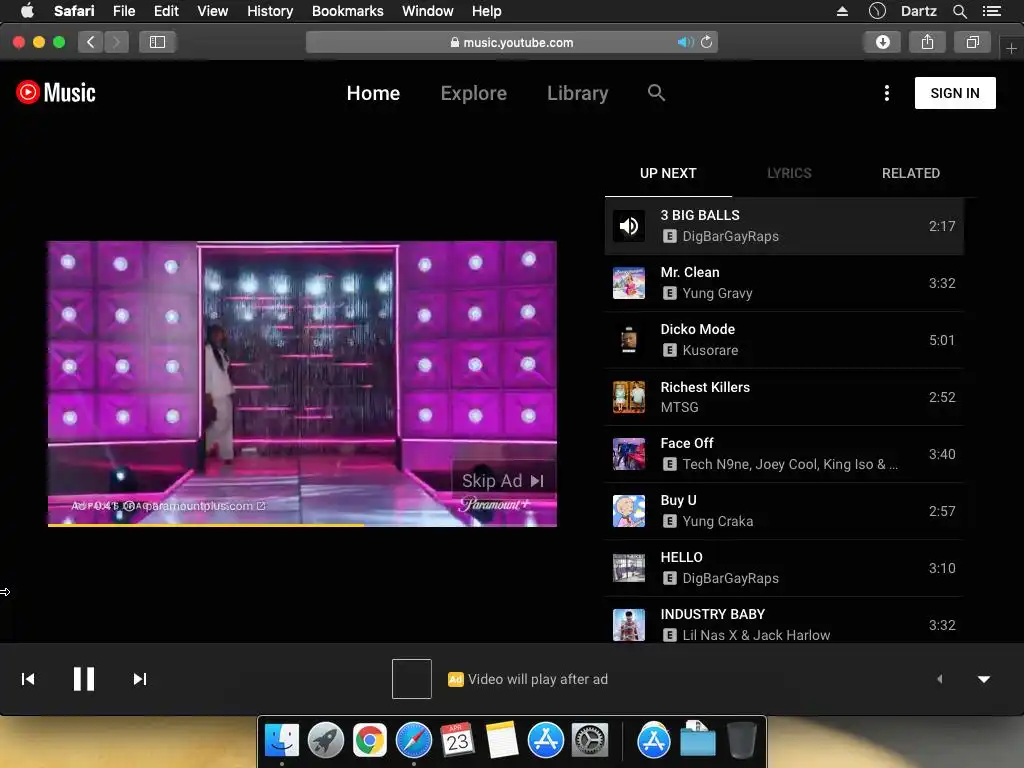
Task: Open System Preferences from the Dock
Action: [590, 741]
